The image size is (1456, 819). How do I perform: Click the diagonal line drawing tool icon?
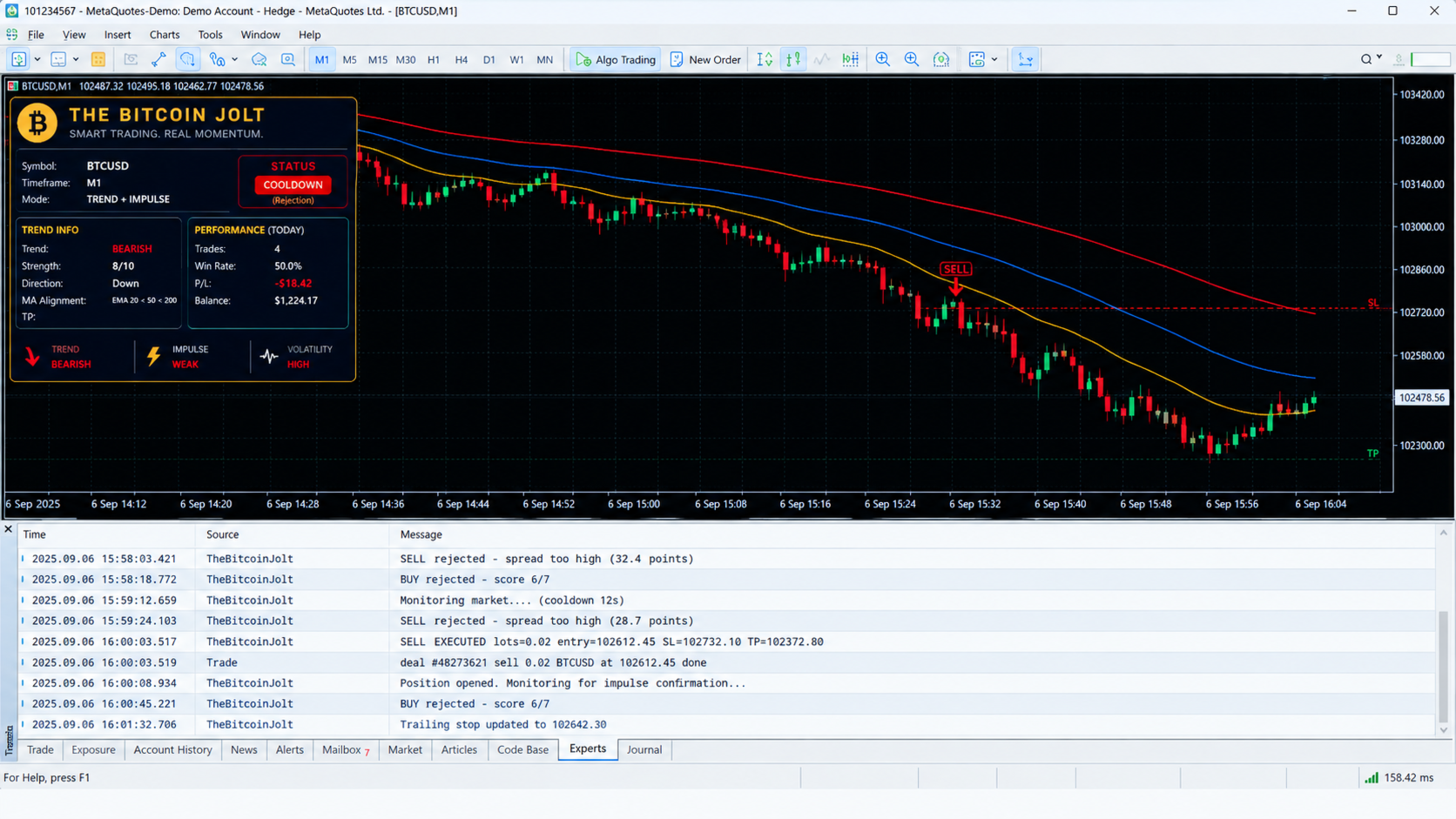pos(158,59)
